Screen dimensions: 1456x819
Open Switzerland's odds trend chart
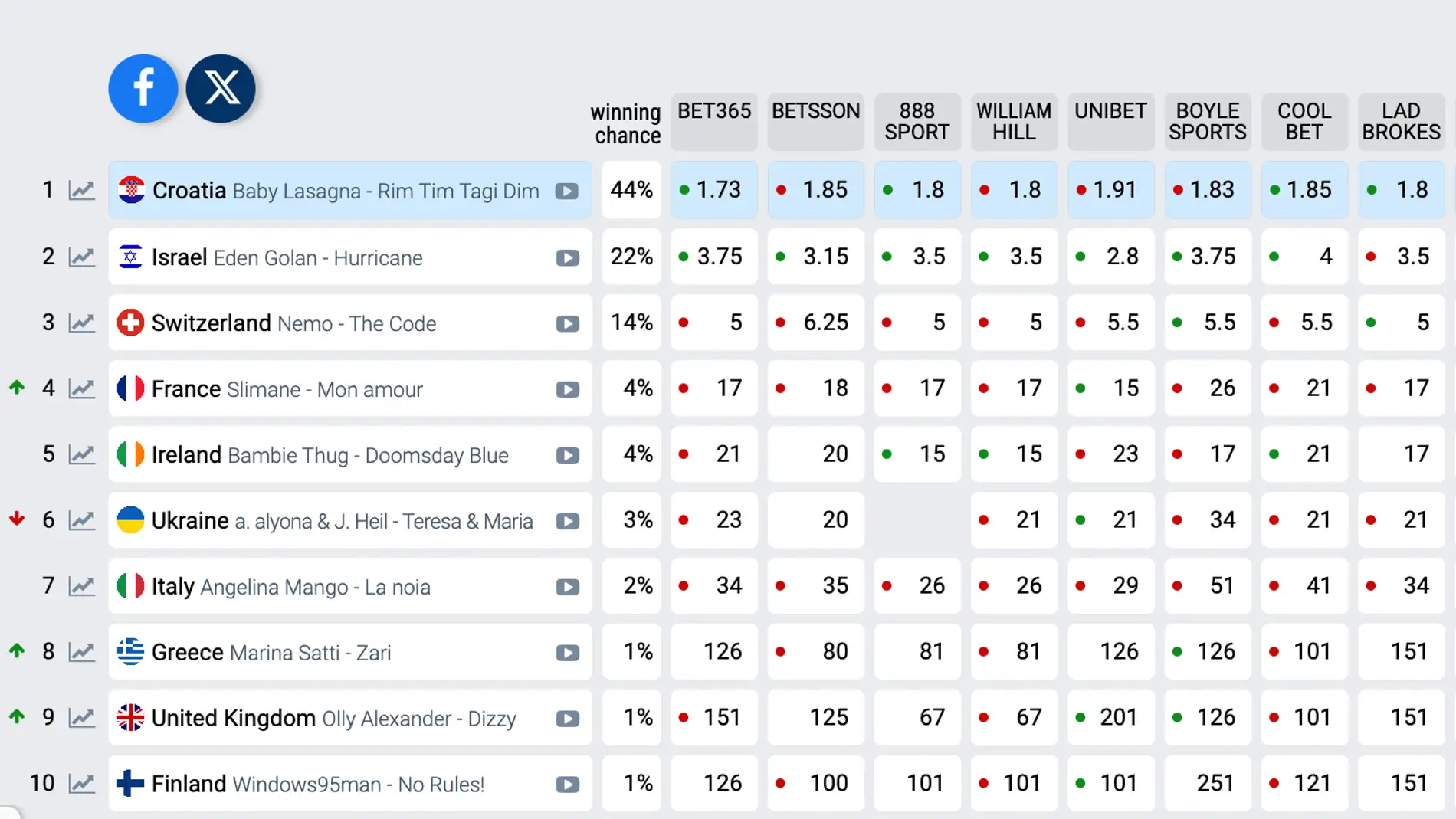(x=81, y=323)
